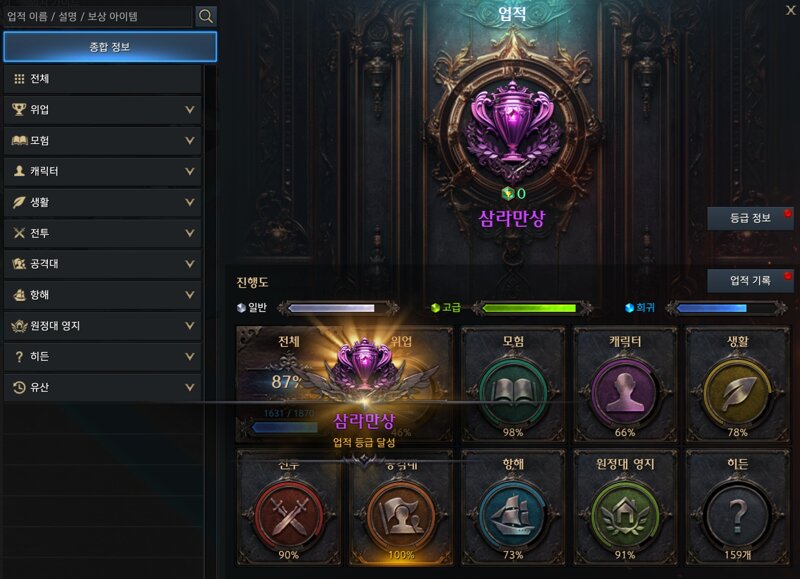The image size is (800, 579).
Task: Open the 히든 question mark icon
Action: [737, 515]
